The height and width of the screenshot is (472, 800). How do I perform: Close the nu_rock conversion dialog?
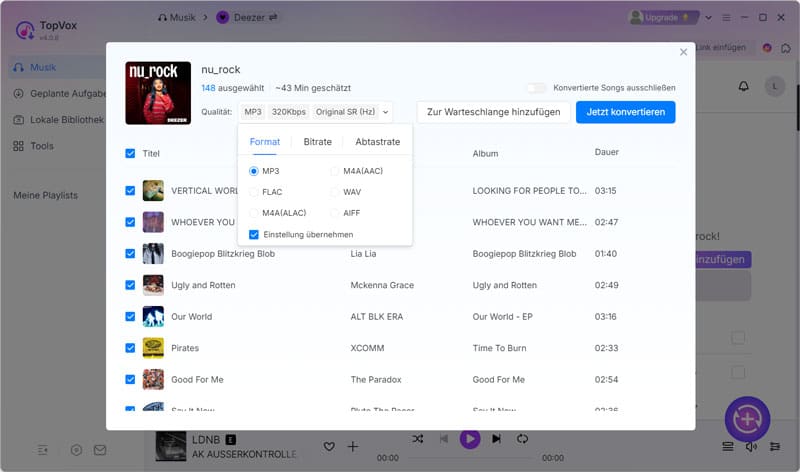click(x=683, y=52)
